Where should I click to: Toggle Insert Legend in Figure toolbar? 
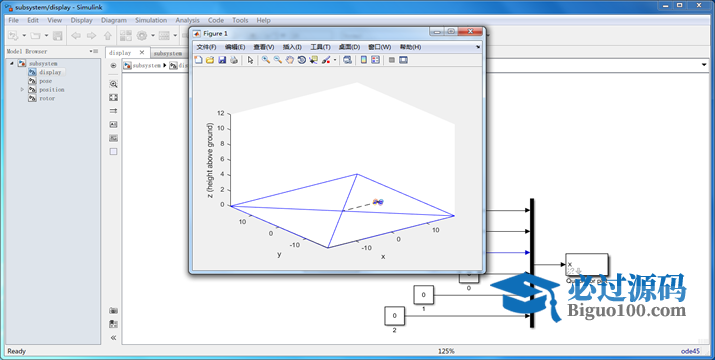click(375, 60)
